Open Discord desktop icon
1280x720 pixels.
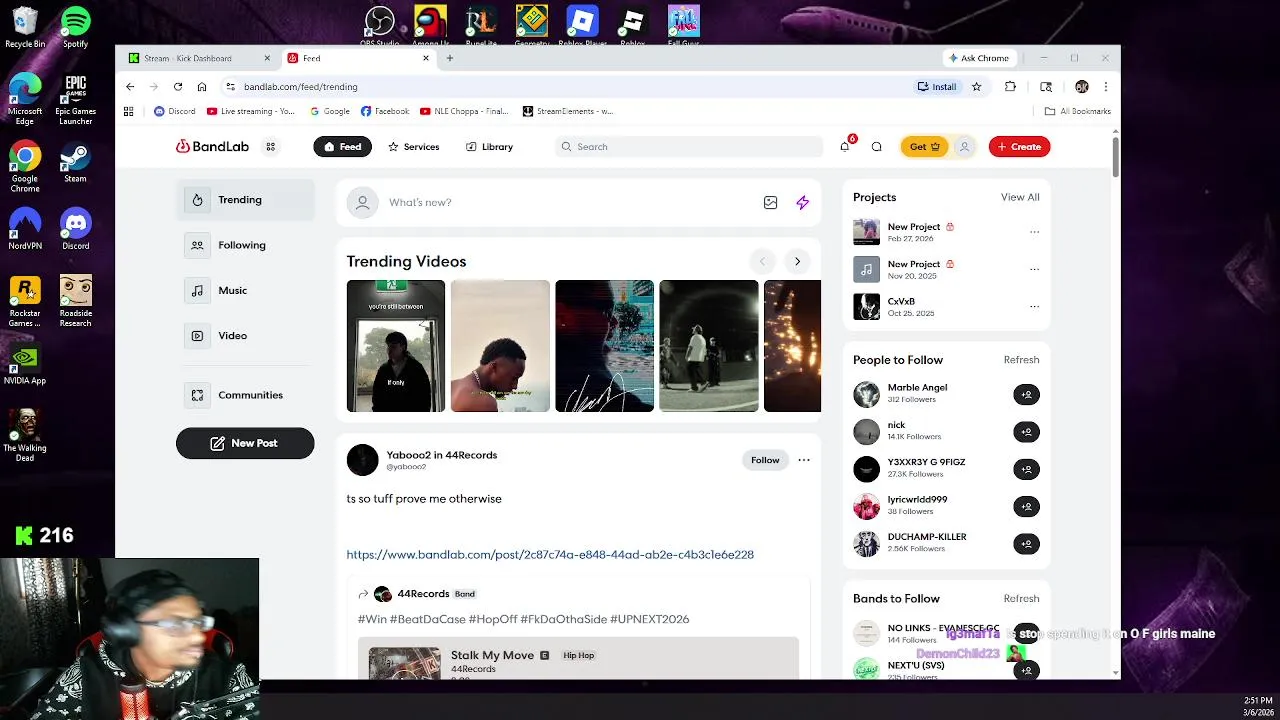(75, 229)
